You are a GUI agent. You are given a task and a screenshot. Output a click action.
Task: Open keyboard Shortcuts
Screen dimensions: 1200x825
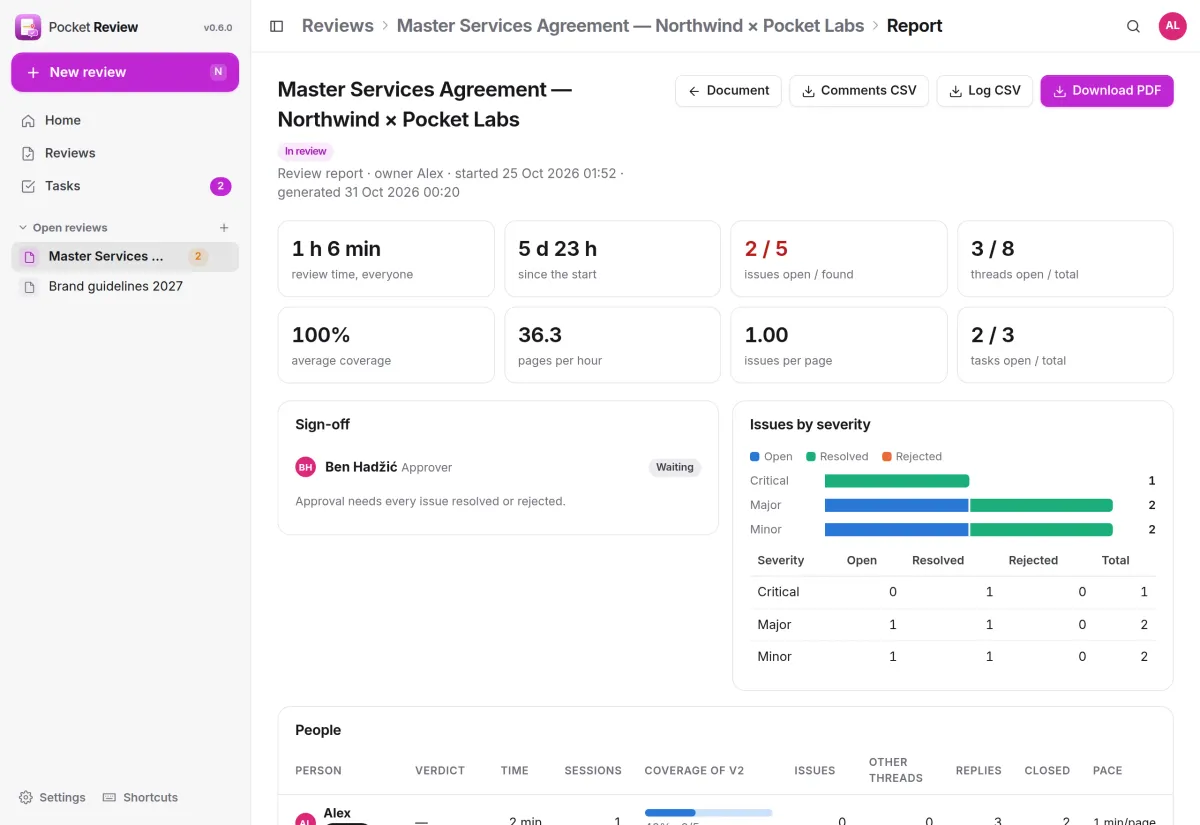(x=140, y=797)
